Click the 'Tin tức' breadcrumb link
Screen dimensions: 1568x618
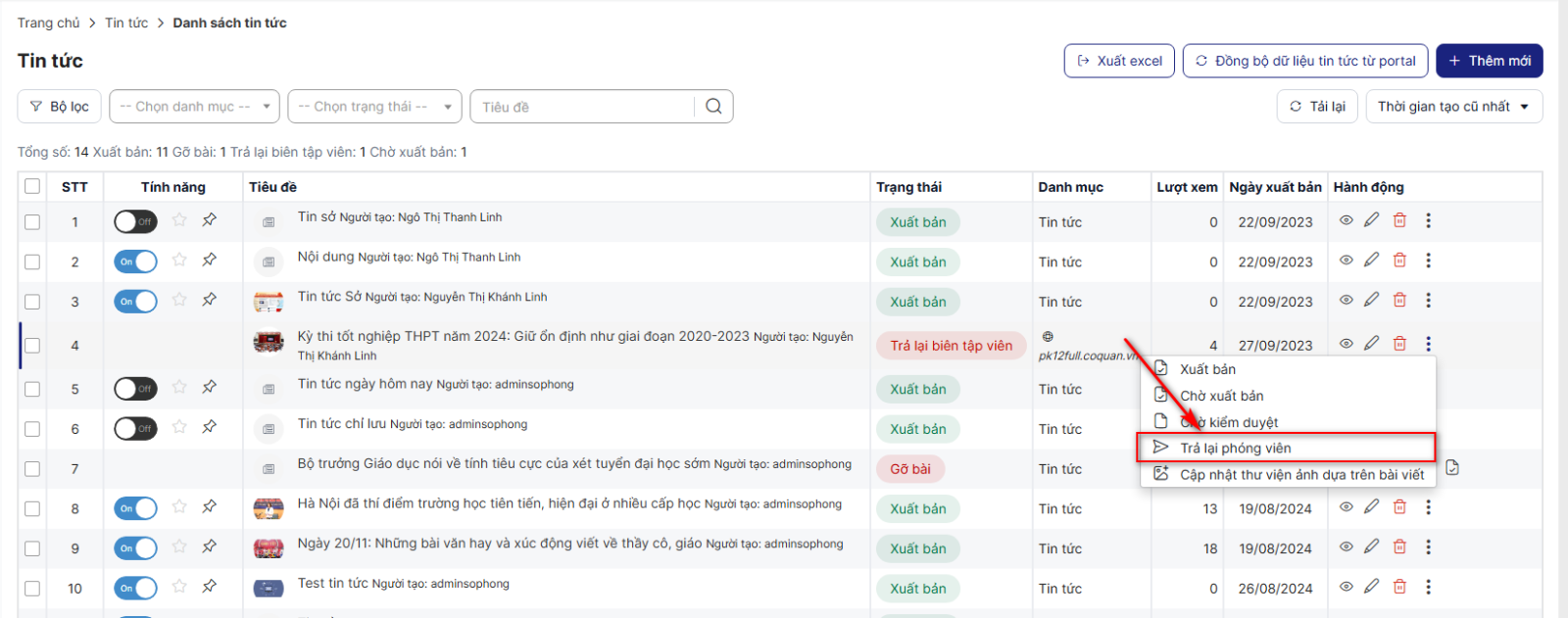(126, 23)
